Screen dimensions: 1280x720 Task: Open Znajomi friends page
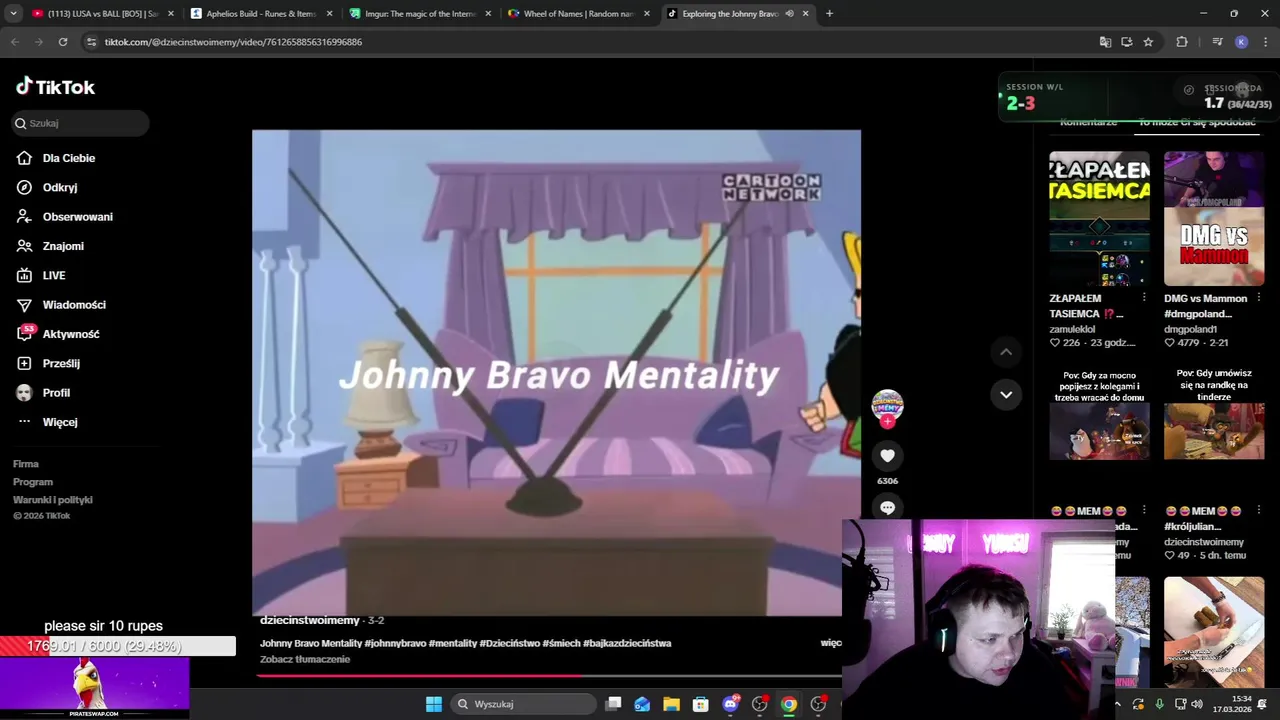pyautogui.click(x=63, y=246)
